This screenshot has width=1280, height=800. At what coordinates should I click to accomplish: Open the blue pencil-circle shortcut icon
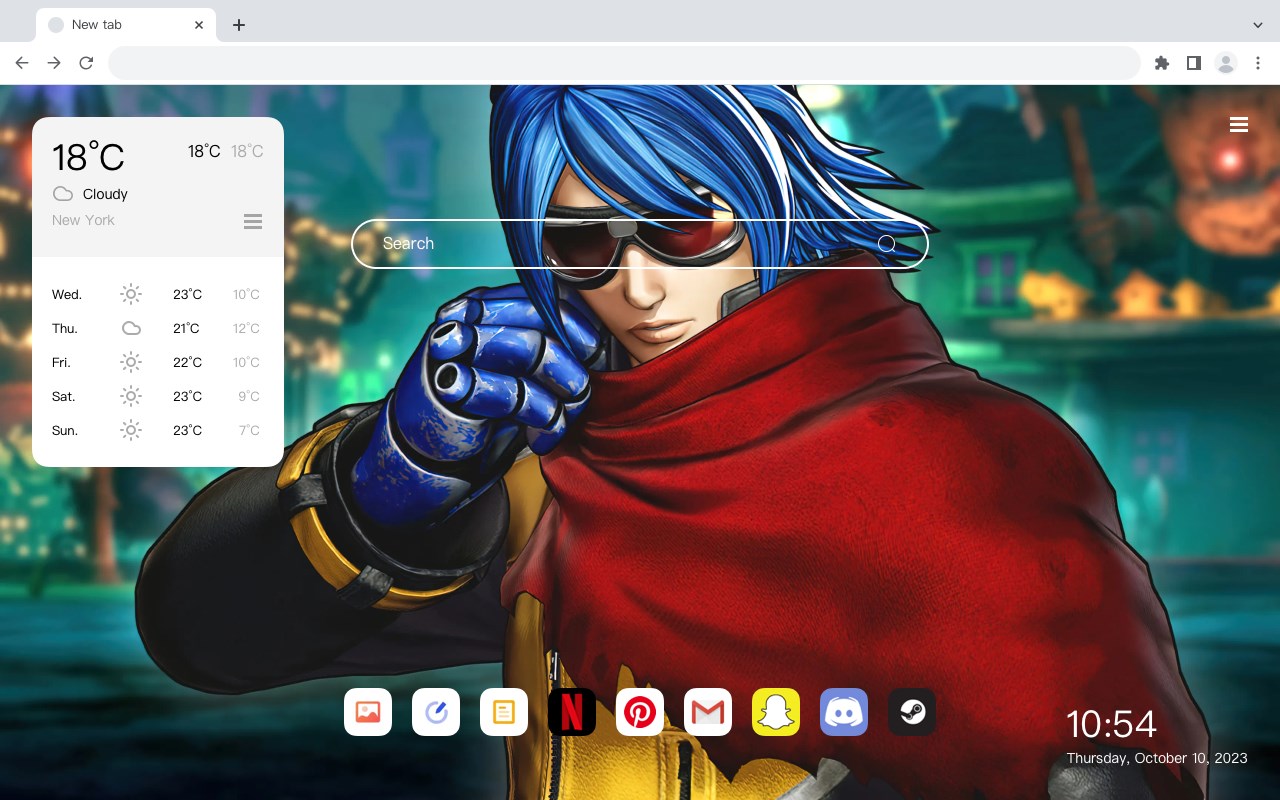(436, 712)
